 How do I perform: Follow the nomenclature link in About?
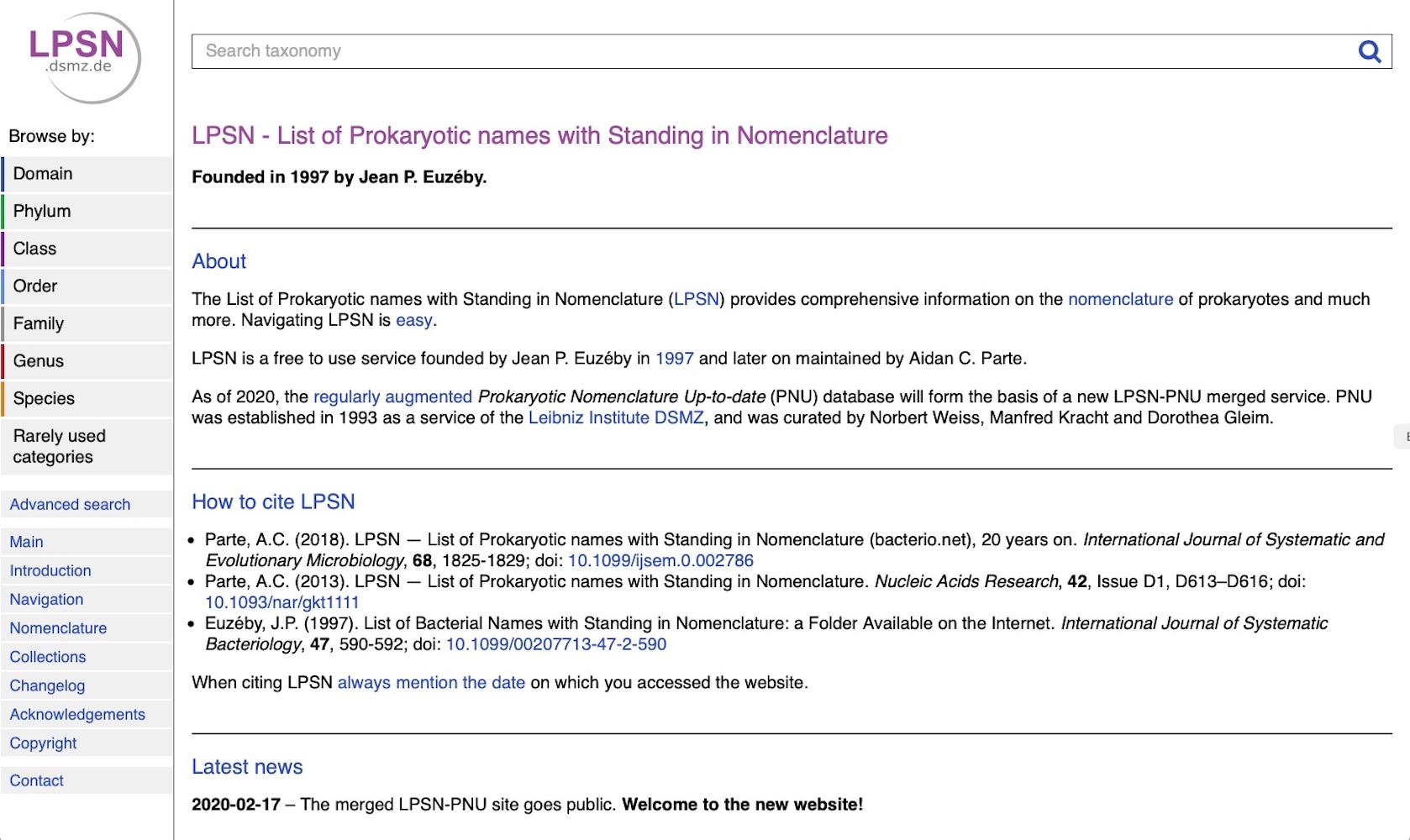click(1120, 300)
